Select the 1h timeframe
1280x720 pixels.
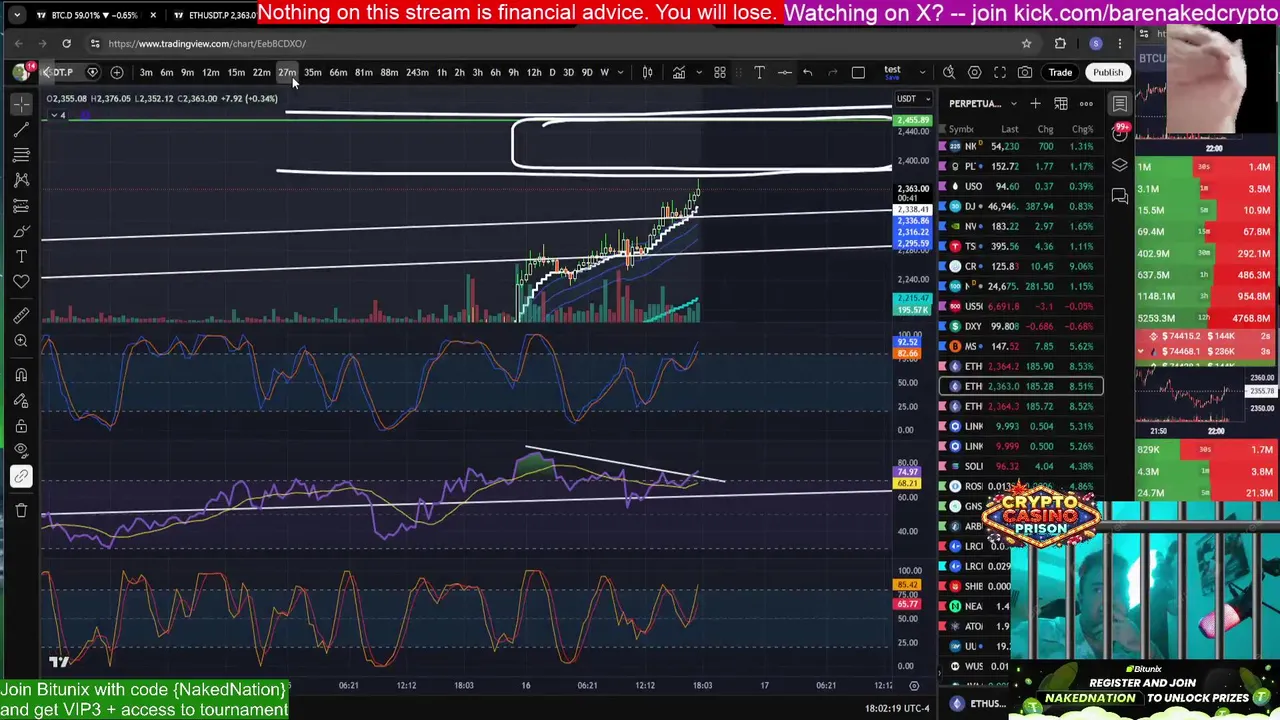click(x=441, y=72)
